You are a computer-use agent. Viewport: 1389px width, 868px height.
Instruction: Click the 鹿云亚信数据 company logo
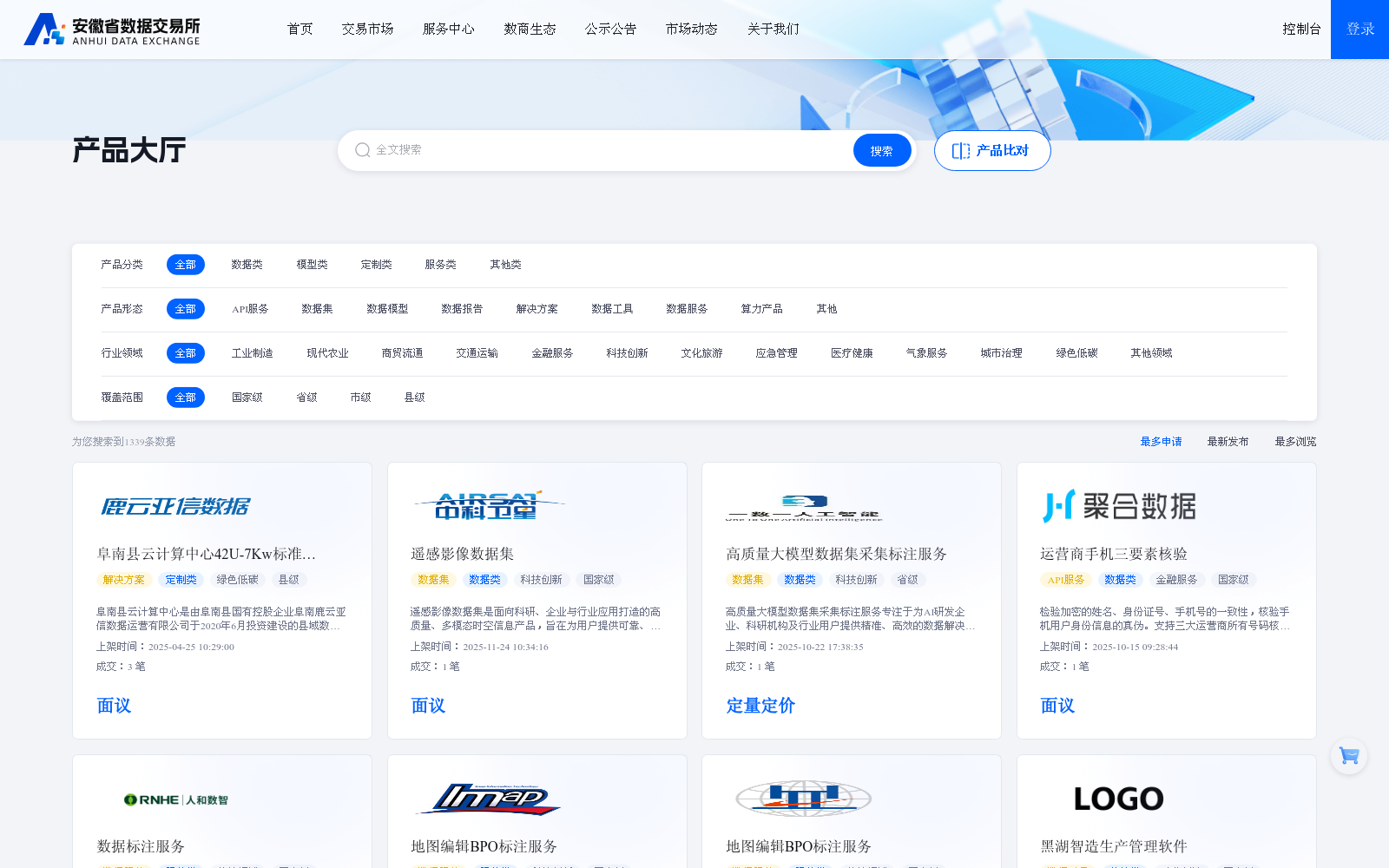point(175,506)
